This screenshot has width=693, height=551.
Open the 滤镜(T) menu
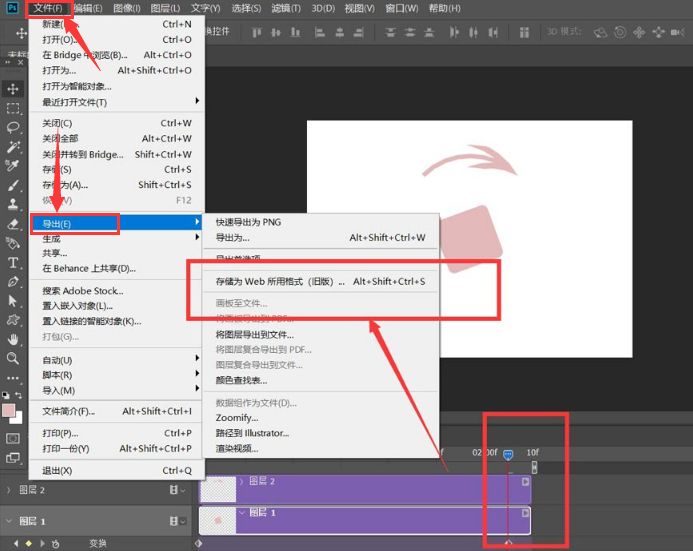pyautogui.click(x=286, y=8)
